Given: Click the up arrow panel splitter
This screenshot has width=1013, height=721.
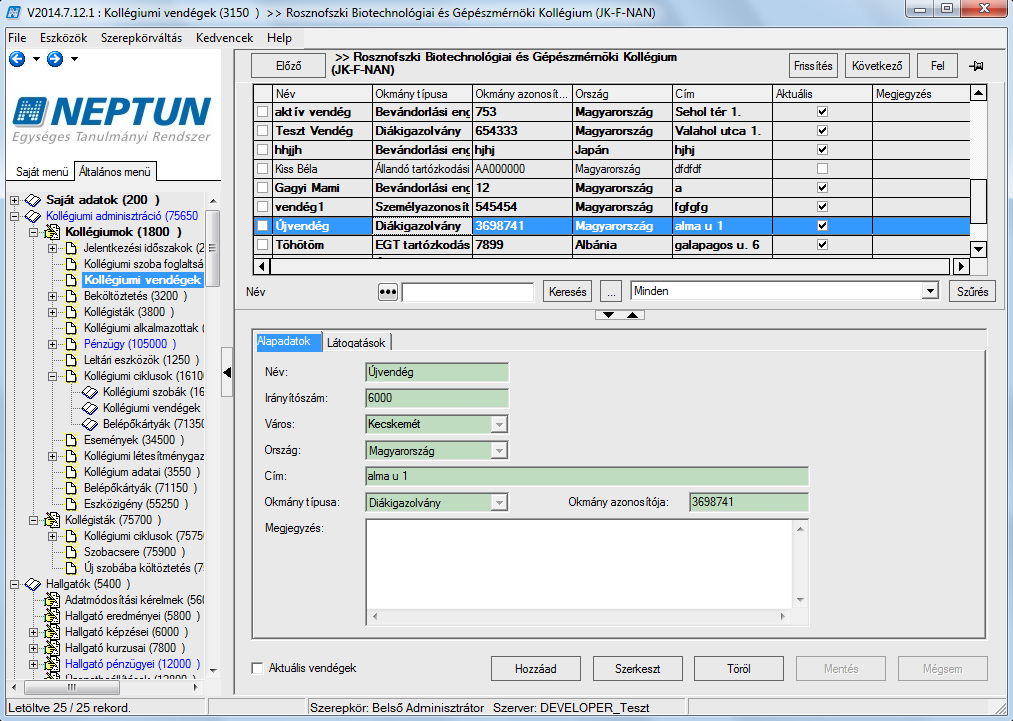Looking at the screenshot, I should click(632, 315).
